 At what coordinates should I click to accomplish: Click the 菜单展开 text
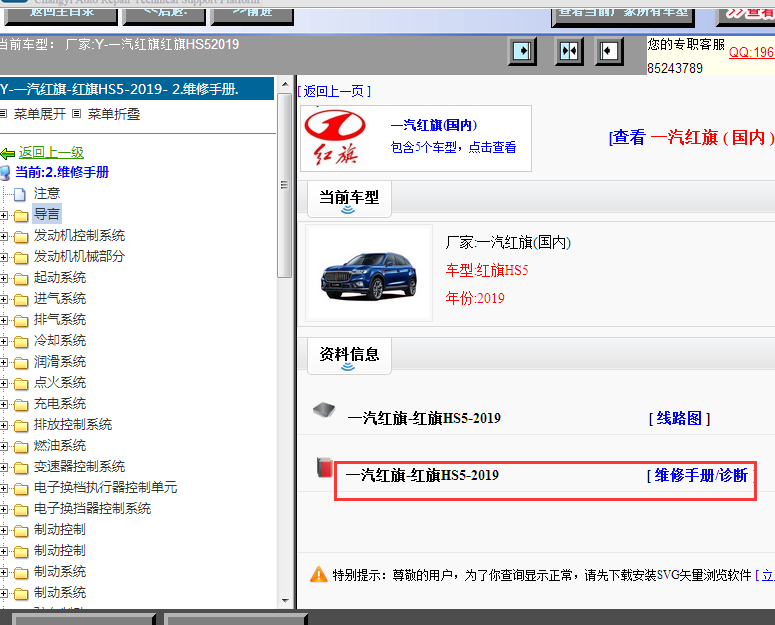tap(40, 114)
